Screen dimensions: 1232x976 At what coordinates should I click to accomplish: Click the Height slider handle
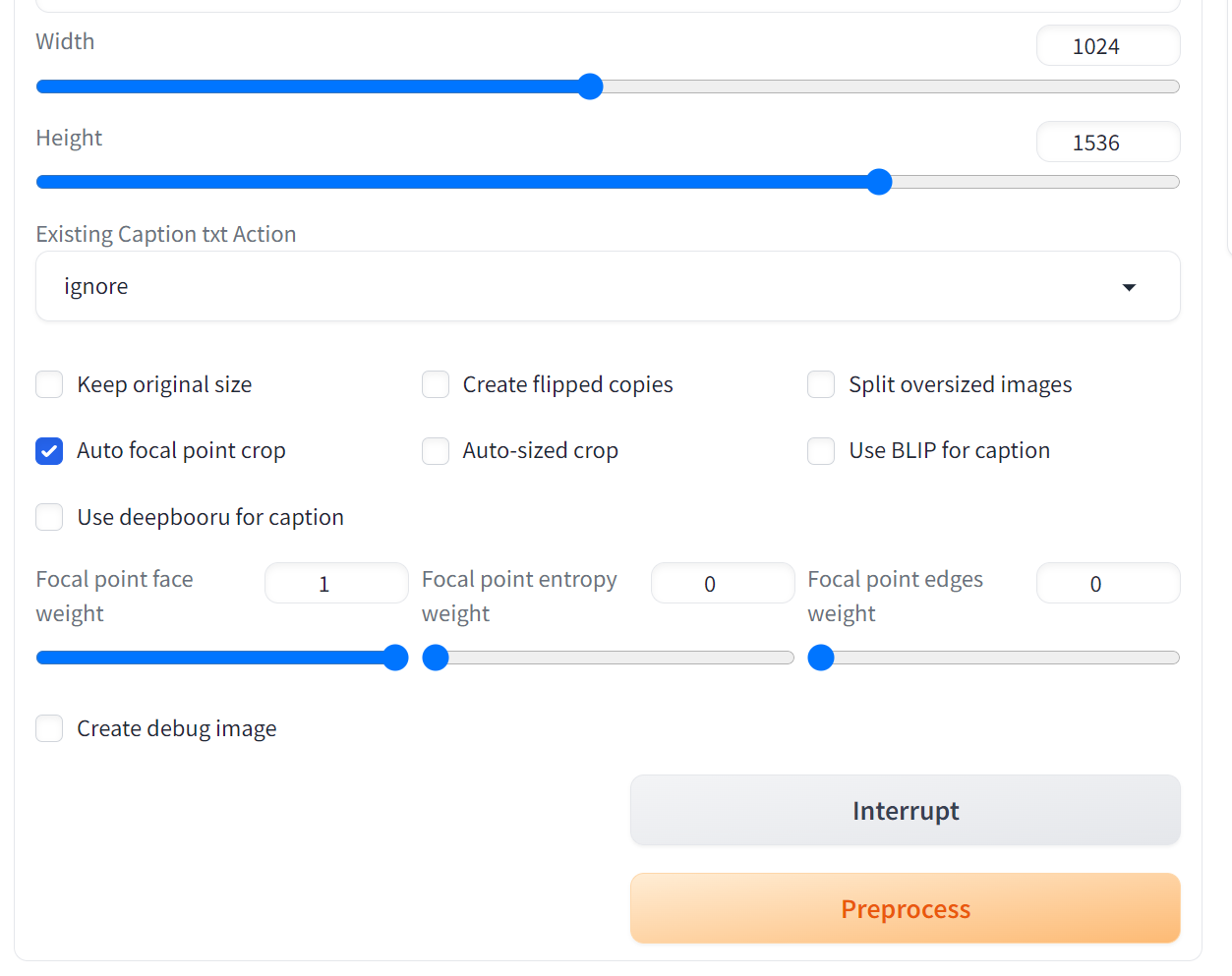(879, 182)
